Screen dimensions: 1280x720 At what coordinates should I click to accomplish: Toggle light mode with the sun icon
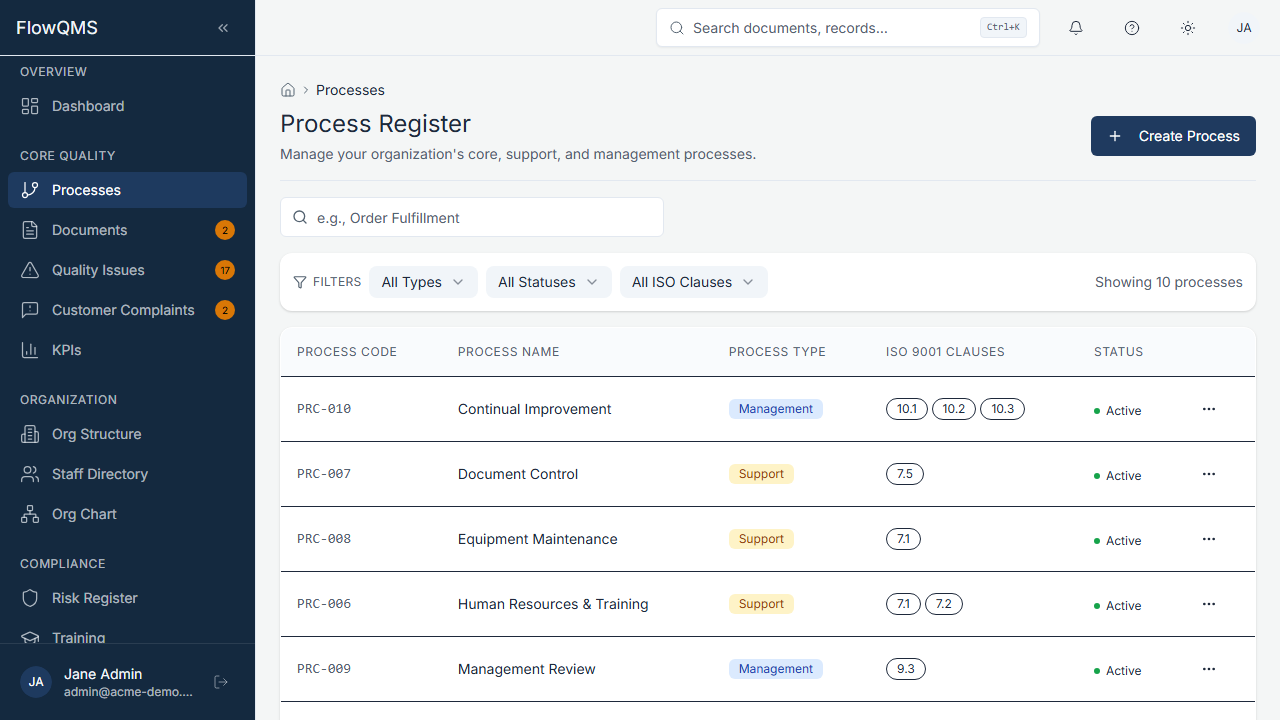(1187, 27)
